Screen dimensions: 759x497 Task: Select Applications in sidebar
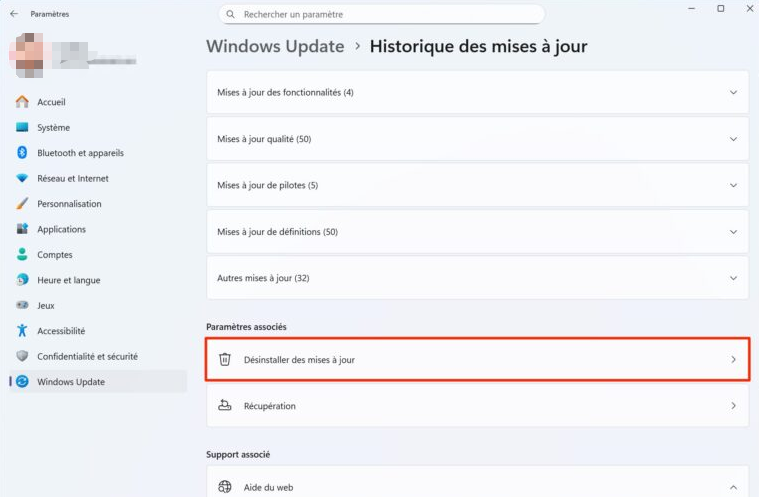tap(98, 229)
